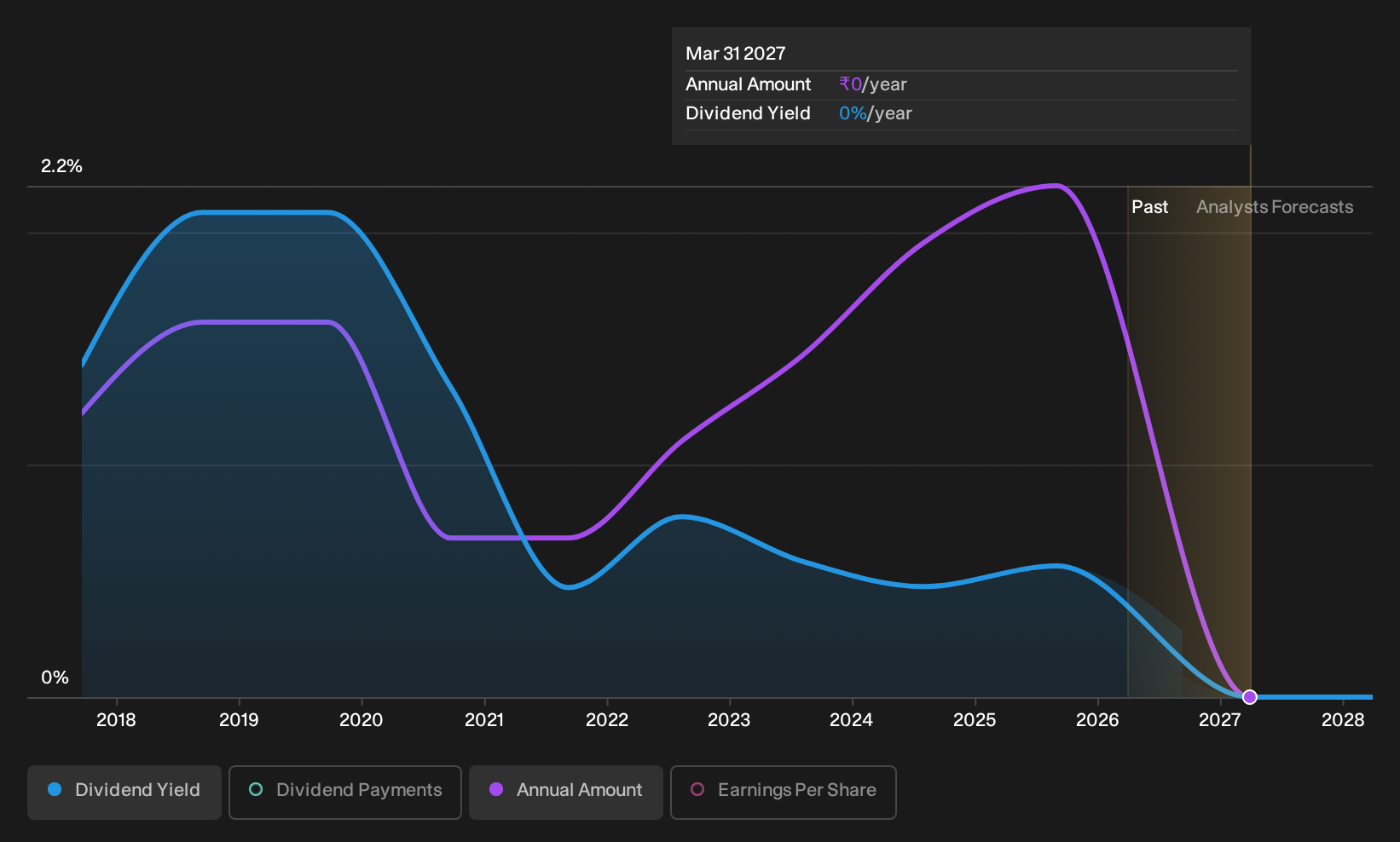This screenshot has height=842, width=1400.
Task: Click the ₹0/year Annual Amount tooltip value
Action: pyautogui.click(x=873, y=84)
